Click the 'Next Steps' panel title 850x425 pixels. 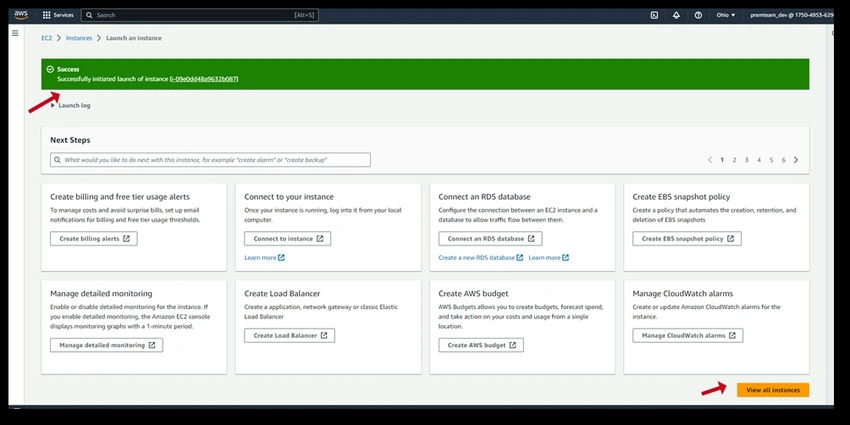click(70, 140)
